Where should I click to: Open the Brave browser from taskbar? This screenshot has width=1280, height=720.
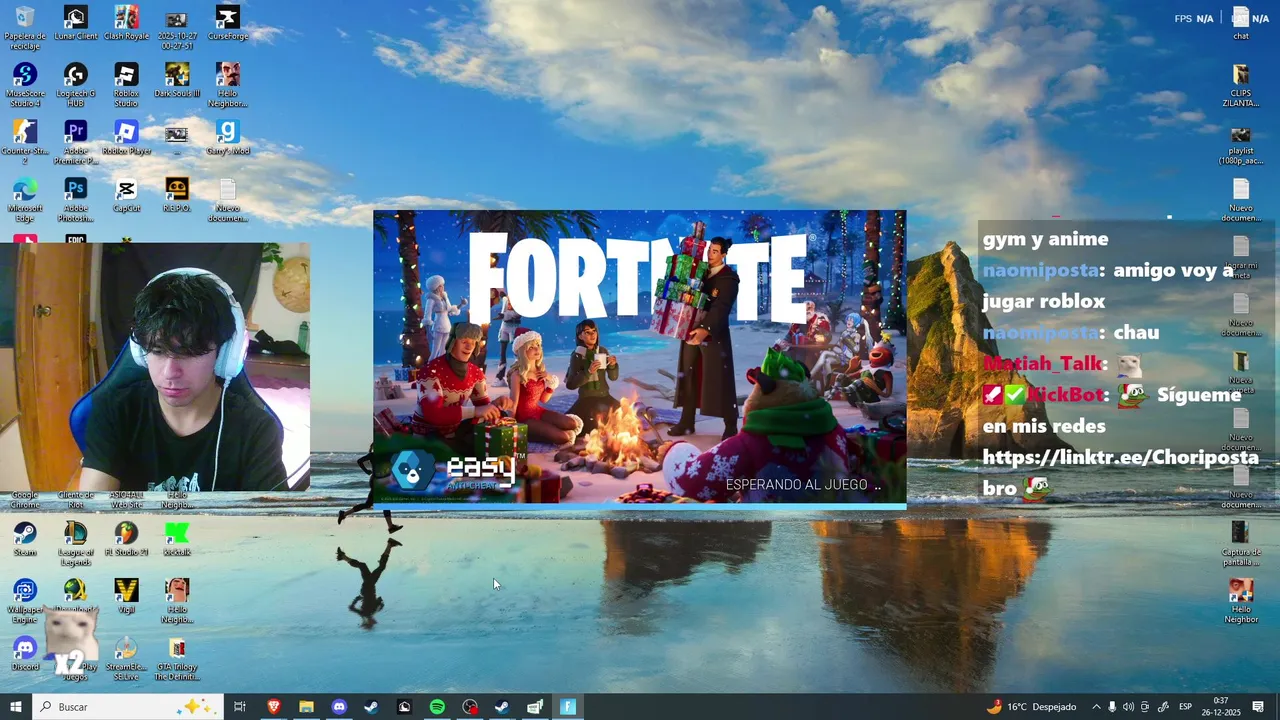click(273, 707)
